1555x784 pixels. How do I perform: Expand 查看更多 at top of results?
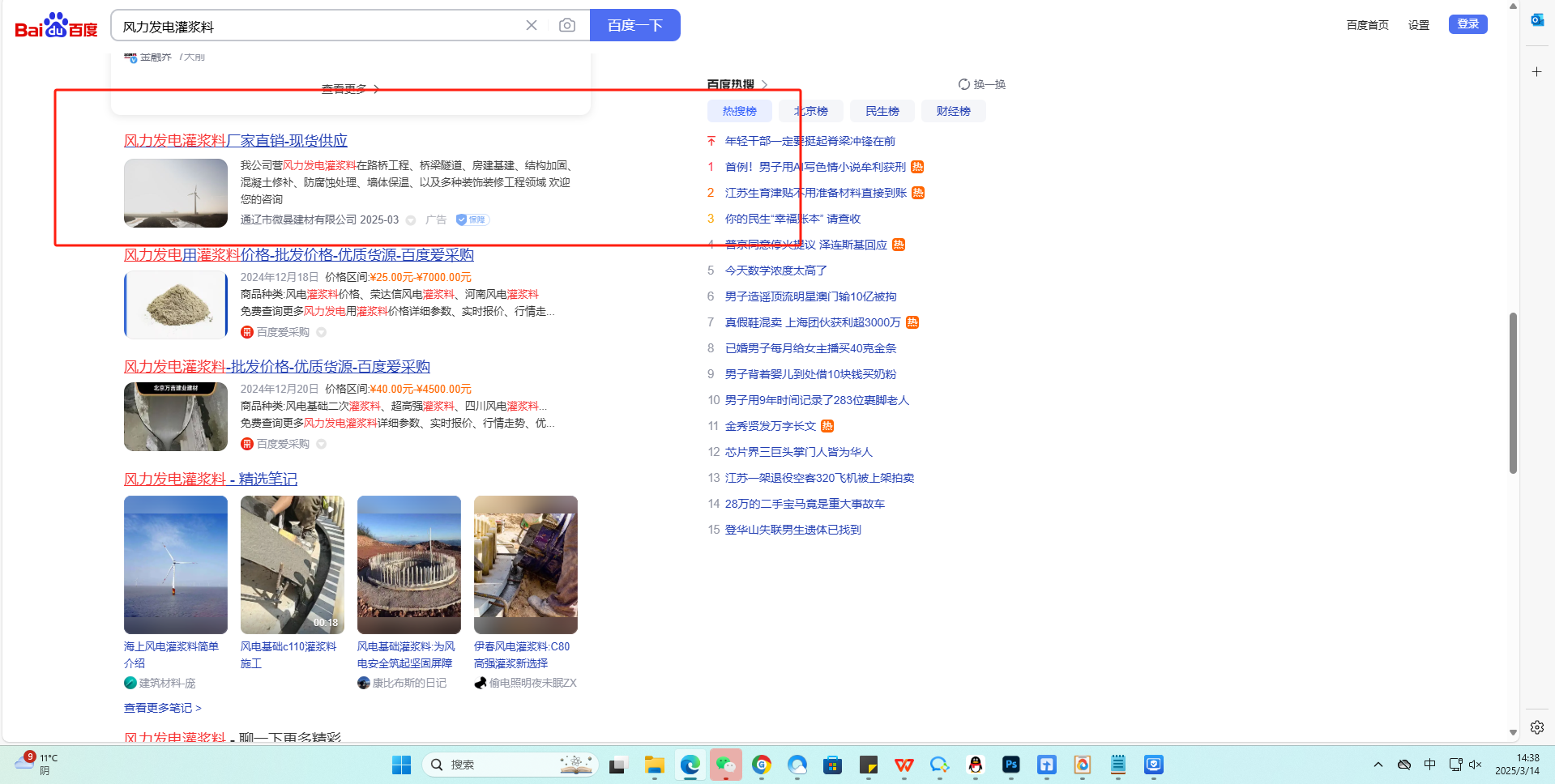click(x=350, y=89)
